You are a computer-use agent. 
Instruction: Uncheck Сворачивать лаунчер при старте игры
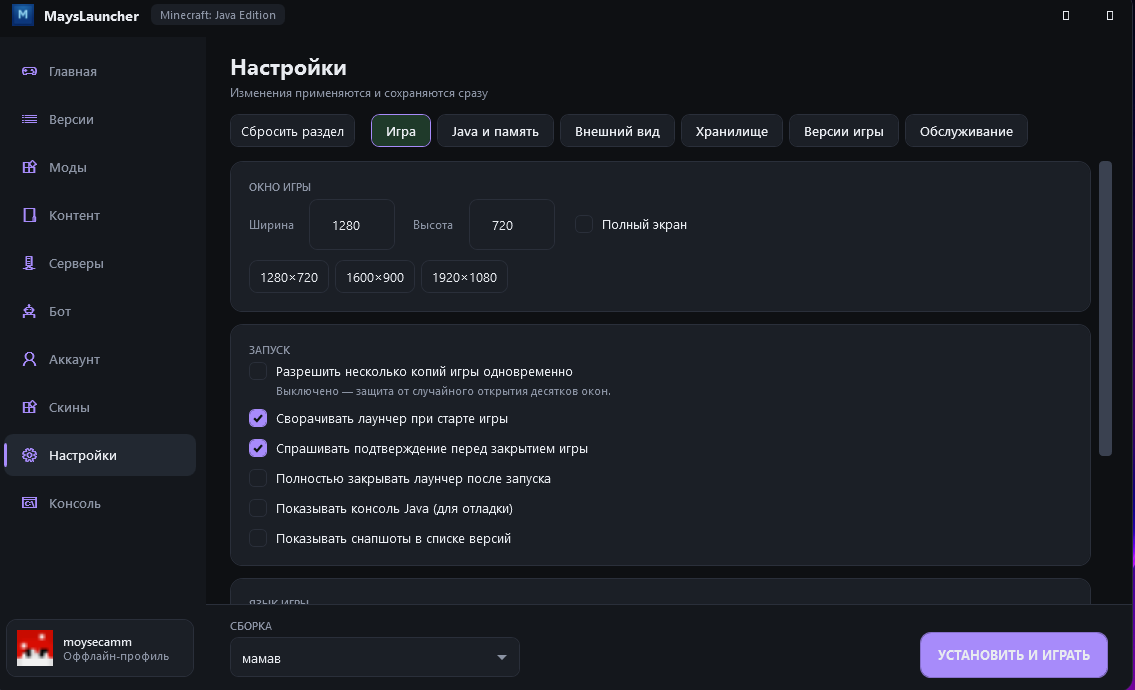[x=258, y=418]
